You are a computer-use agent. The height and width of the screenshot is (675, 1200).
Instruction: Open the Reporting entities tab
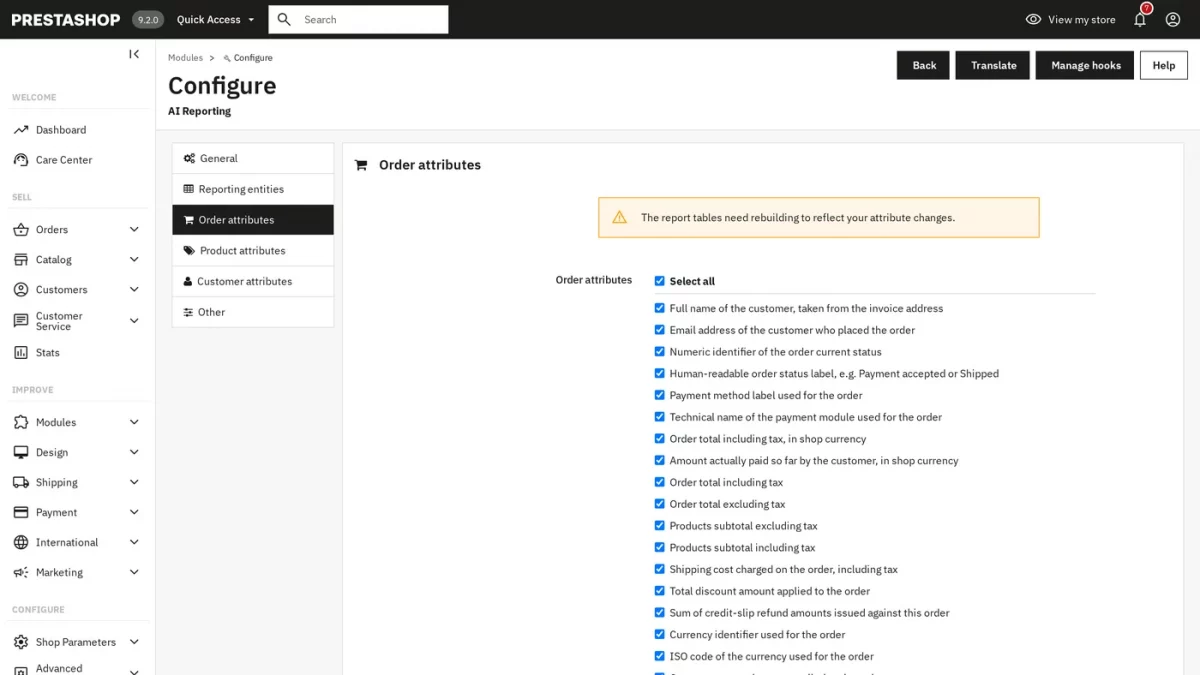[x=253, y=189]
